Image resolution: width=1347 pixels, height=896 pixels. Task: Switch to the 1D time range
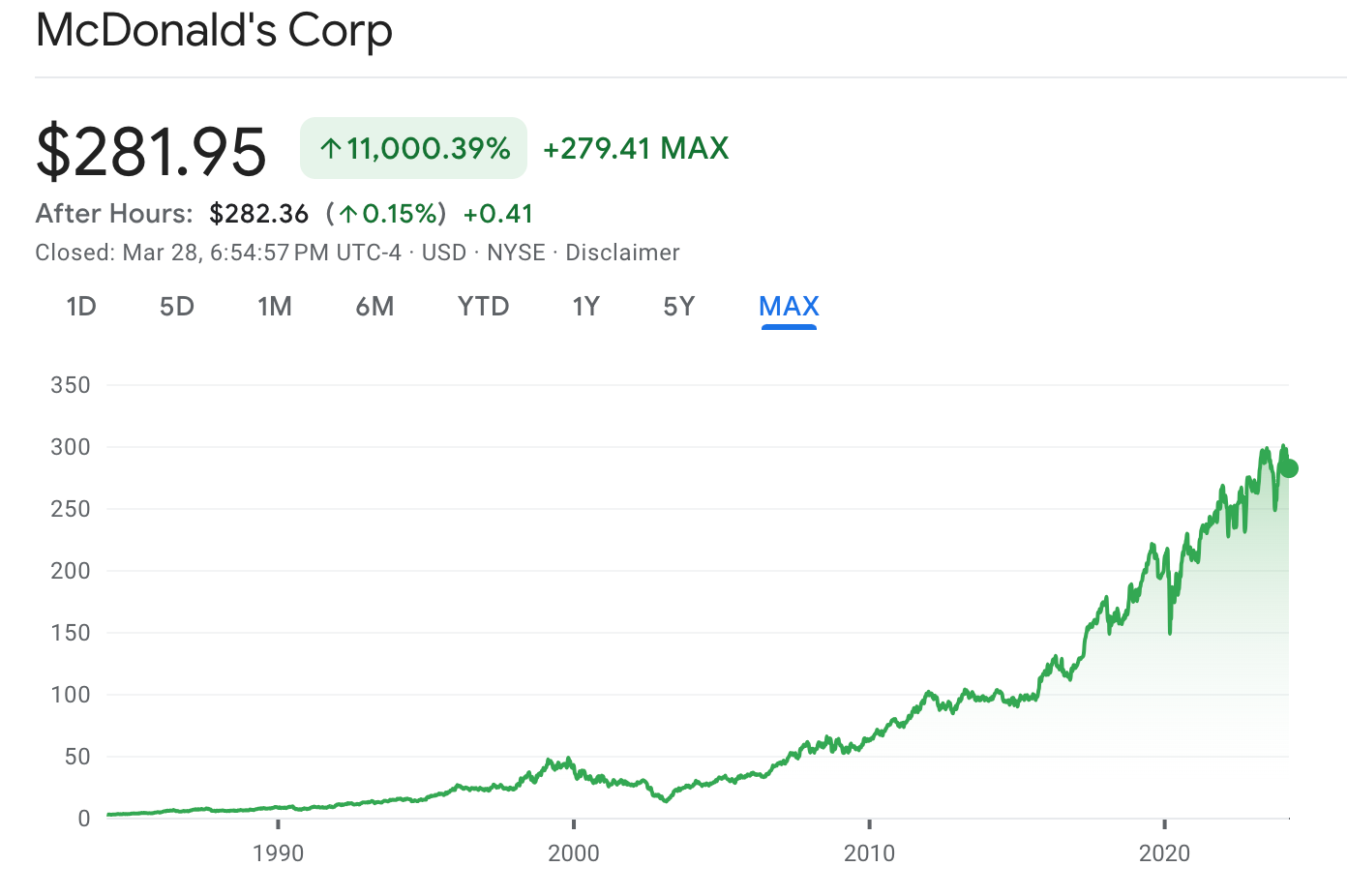[x=81, y=307]
